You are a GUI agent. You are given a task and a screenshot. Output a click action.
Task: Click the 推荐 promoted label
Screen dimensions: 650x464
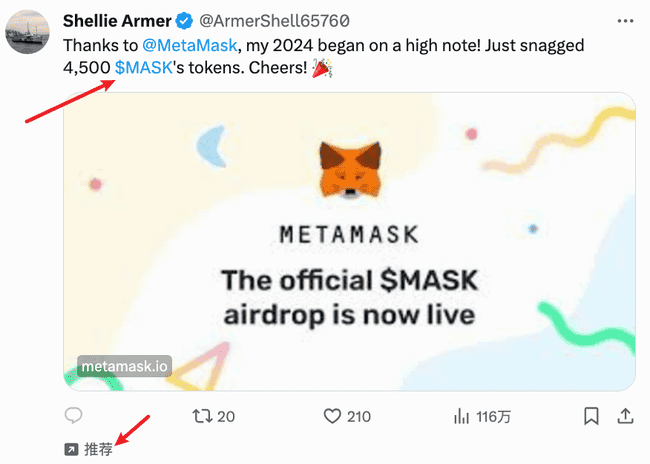[98, 450]
